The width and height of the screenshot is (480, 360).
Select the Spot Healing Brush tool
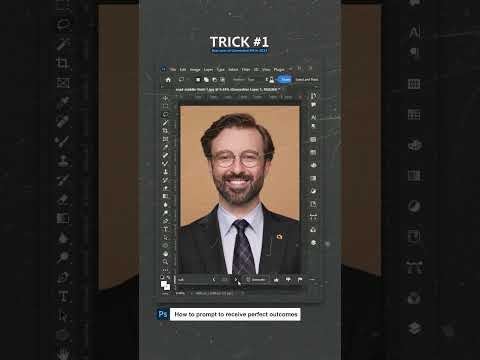[165, 155]
